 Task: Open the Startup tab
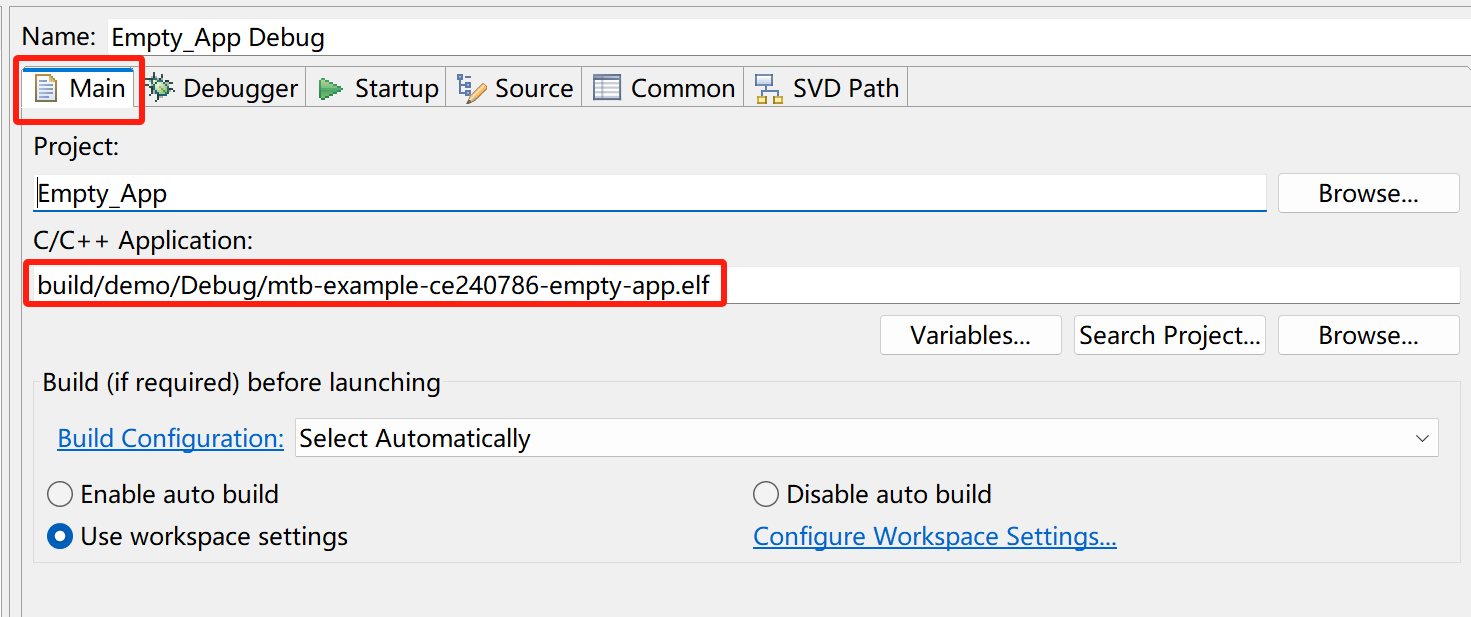[378, 89]
